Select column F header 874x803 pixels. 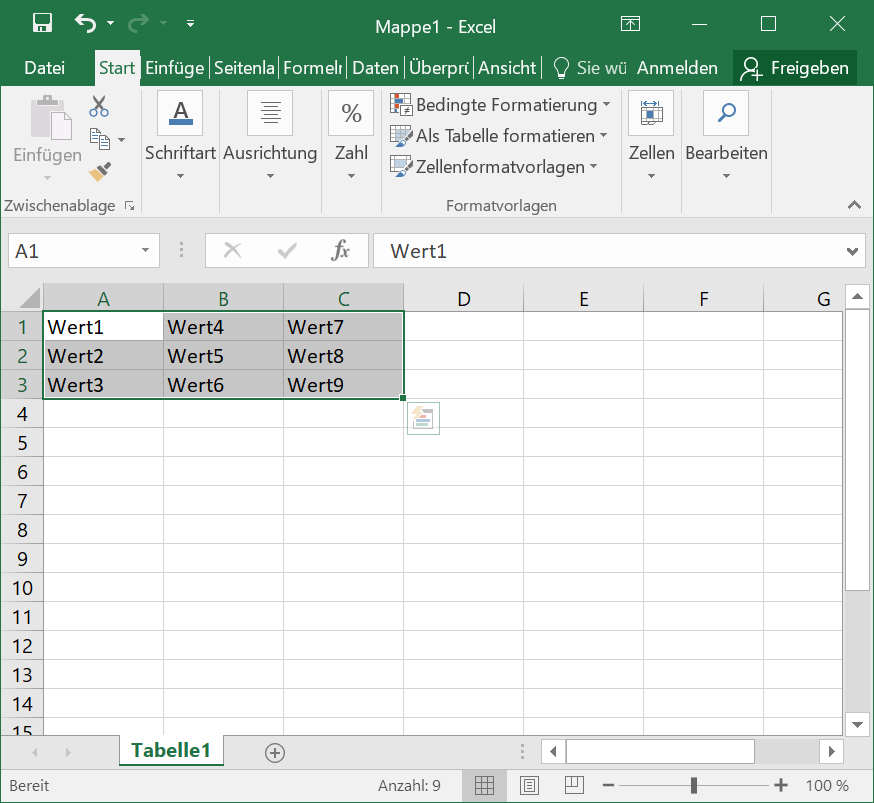tap(703, 299)
